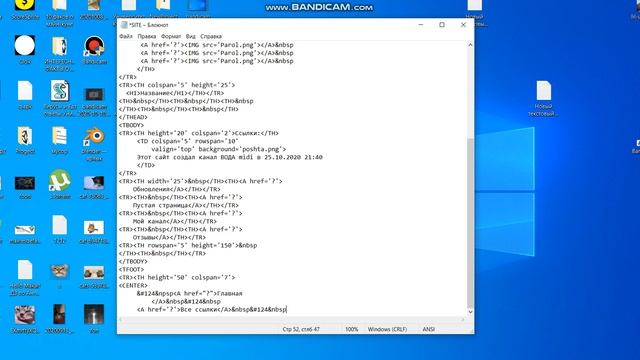Click the horizontal scrollbar left arrow in Notepad
Image resolution: width=640 pixels, height=360 pixels.
120,320
